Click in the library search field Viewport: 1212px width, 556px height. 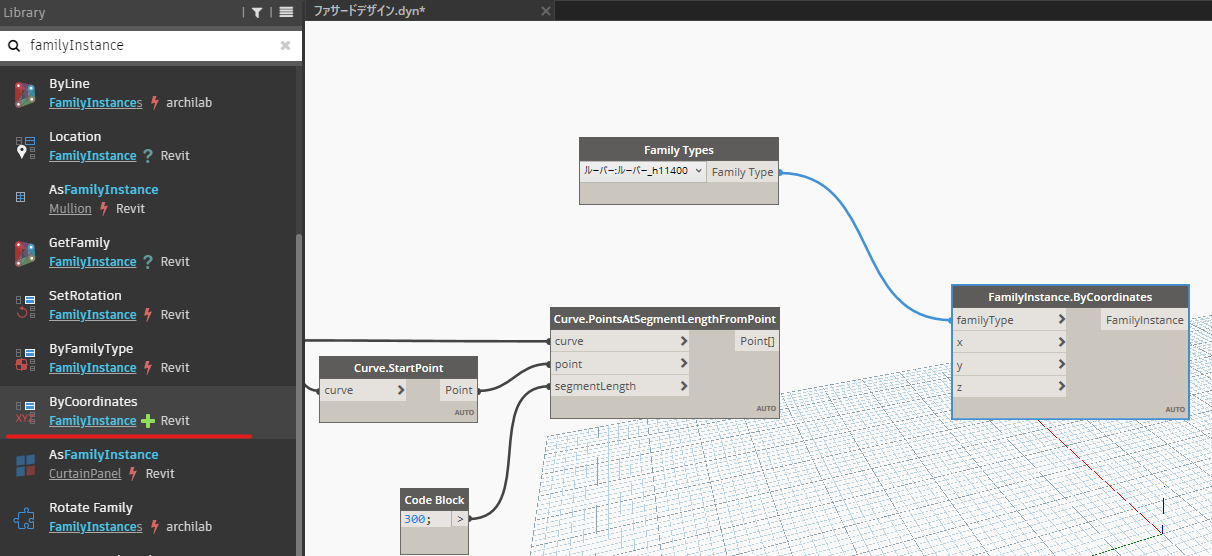[150, 45]
